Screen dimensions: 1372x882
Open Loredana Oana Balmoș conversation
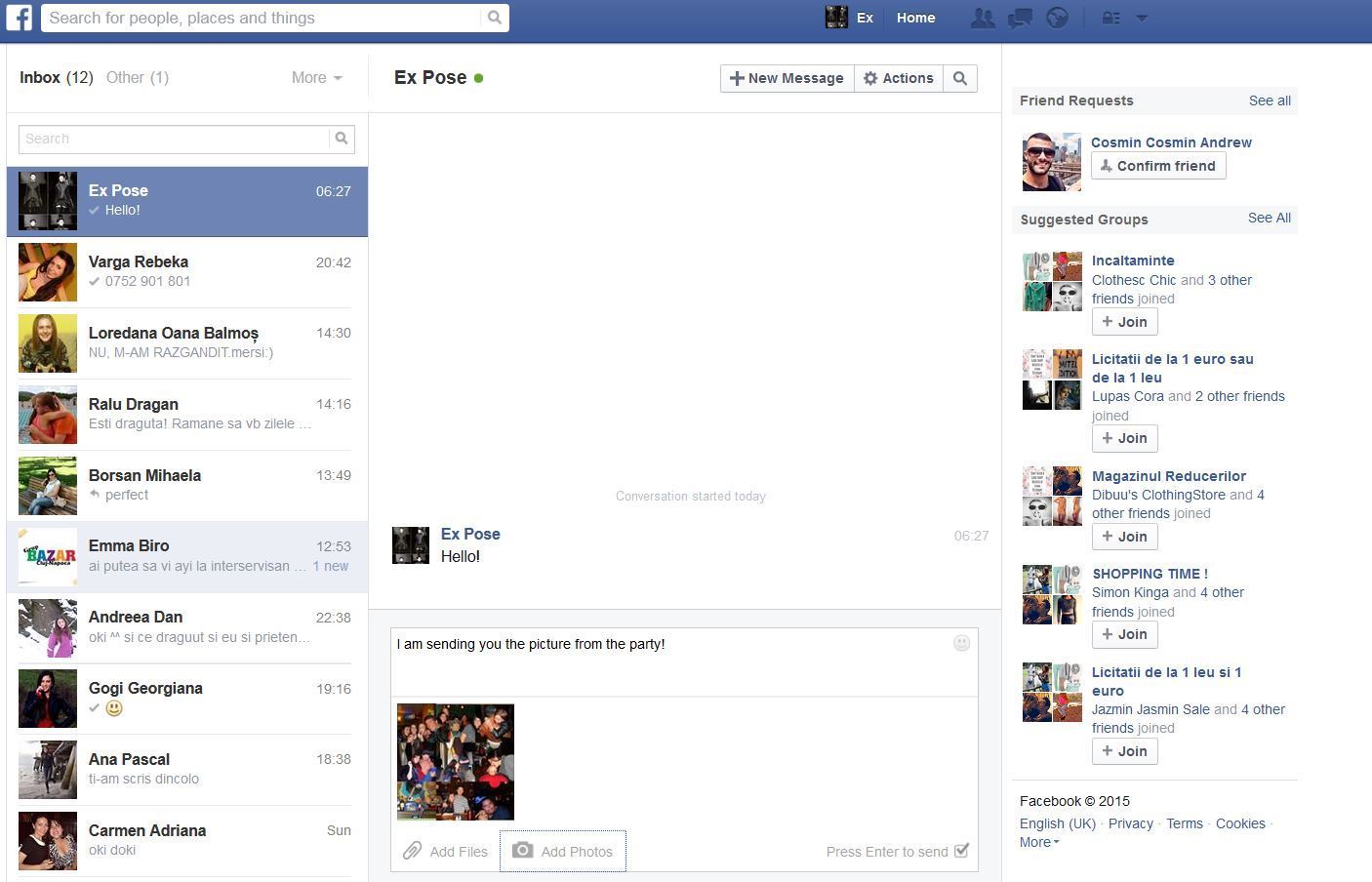[x=187, y=343]
